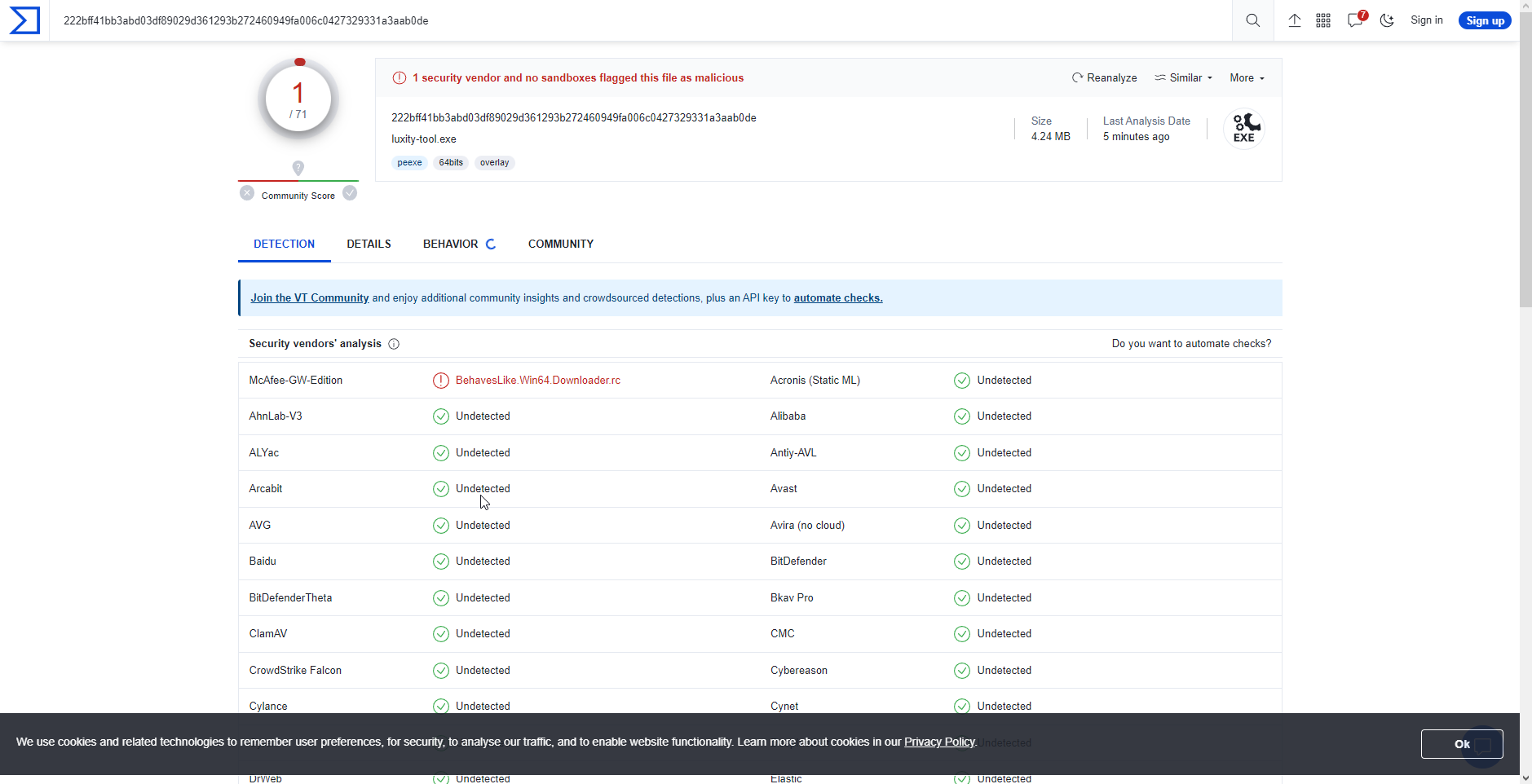The width and height of the screenshot is (1532, 784).
Task: Open the apps grid icon
Action: tap(1322, 20)
